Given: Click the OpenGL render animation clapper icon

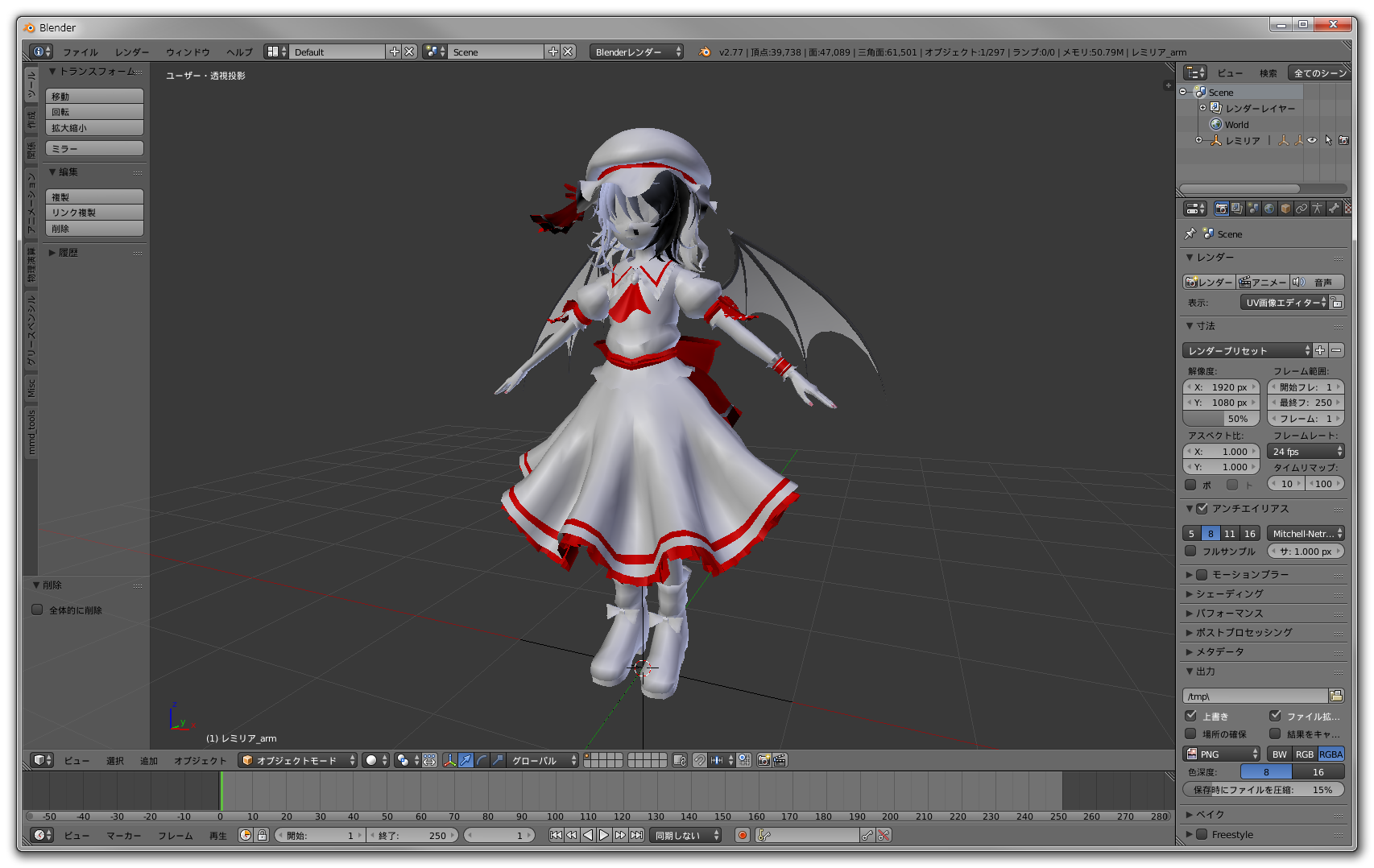Looking at the screenshot, I should pos(780,760).
